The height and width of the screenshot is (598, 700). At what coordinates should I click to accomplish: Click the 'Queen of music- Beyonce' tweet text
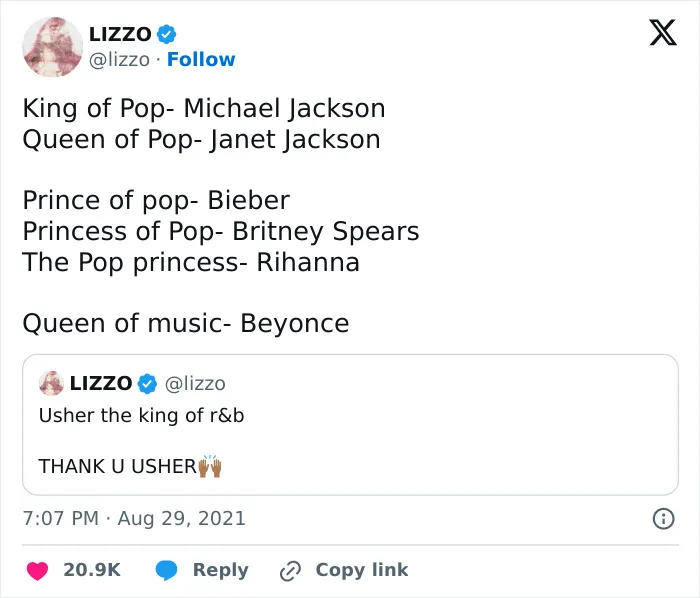[x=186, y=324]
